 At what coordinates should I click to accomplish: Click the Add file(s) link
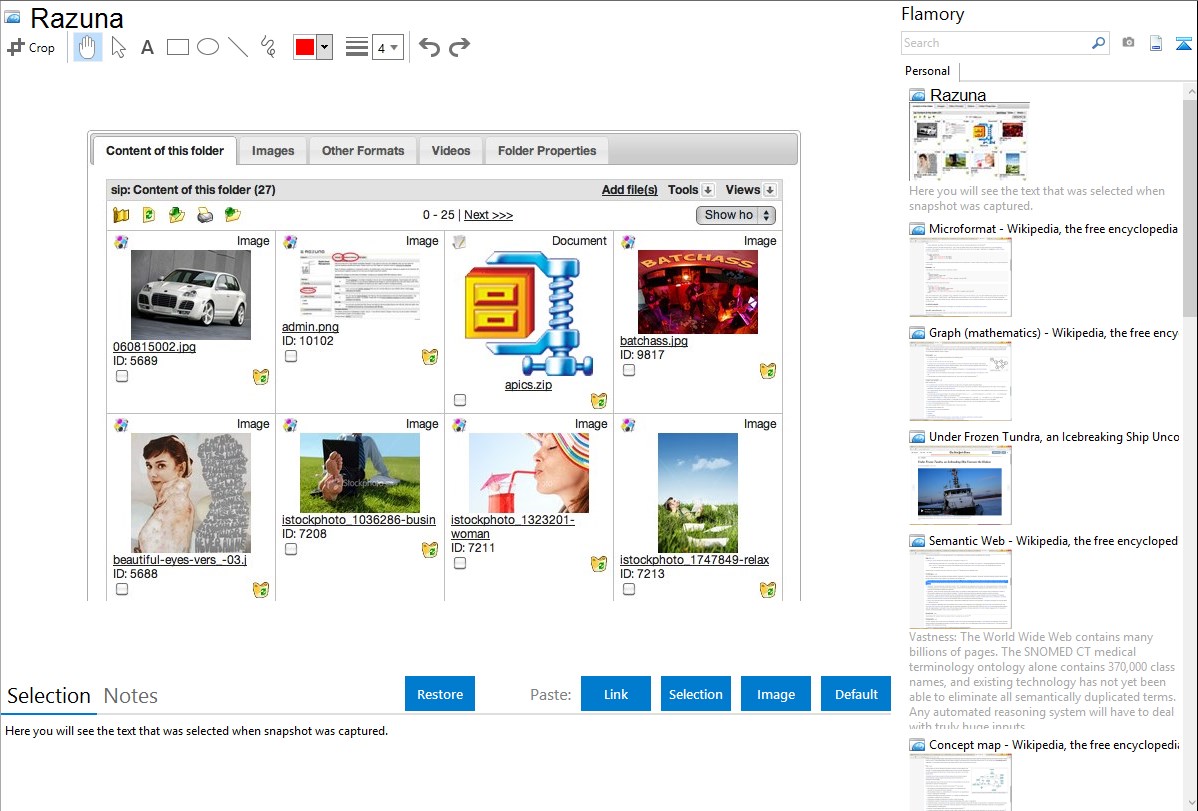pyautogui.click(x=630, y=190)
